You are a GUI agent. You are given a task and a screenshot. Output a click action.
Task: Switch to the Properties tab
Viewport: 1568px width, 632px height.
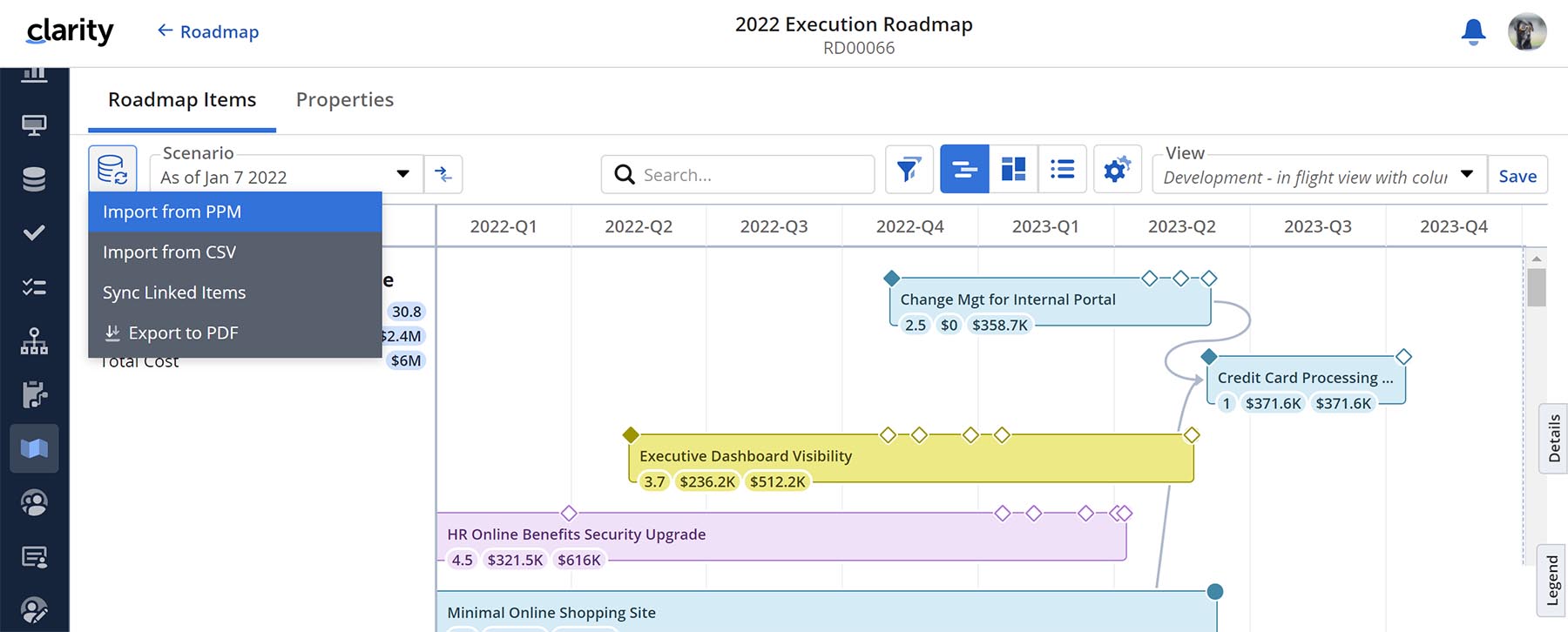pos(345,100)
